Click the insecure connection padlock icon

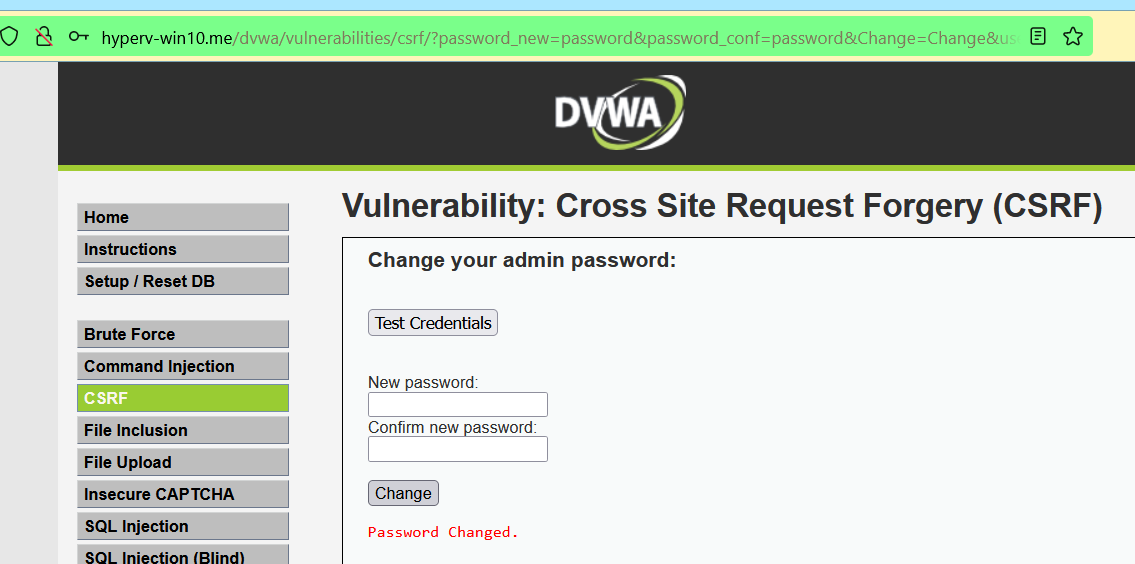pyautogui.click(x=43, y=37)
